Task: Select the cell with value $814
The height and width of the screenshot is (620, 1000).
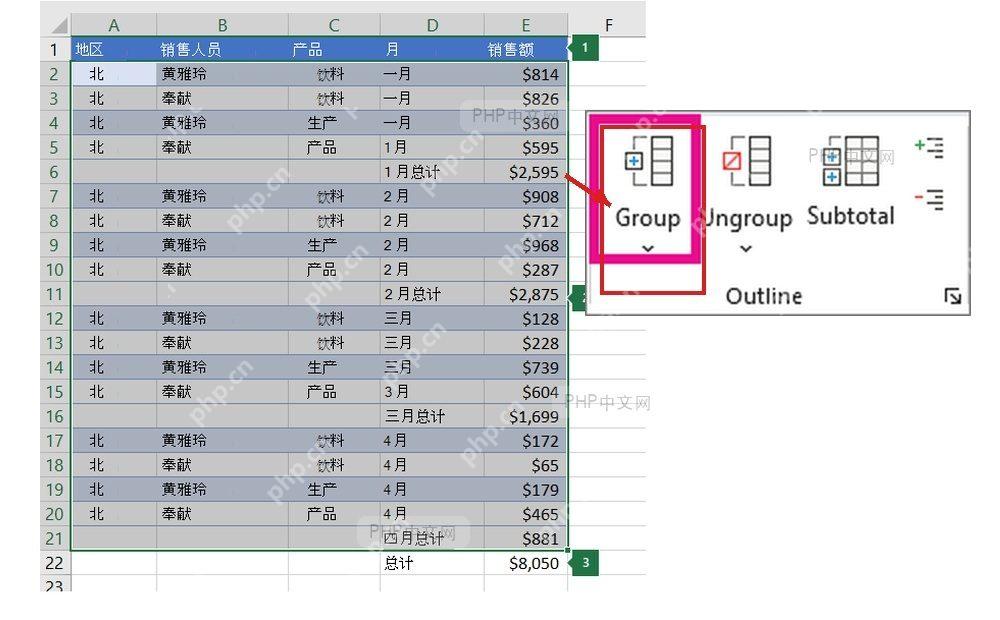Action: pos(526,74)
